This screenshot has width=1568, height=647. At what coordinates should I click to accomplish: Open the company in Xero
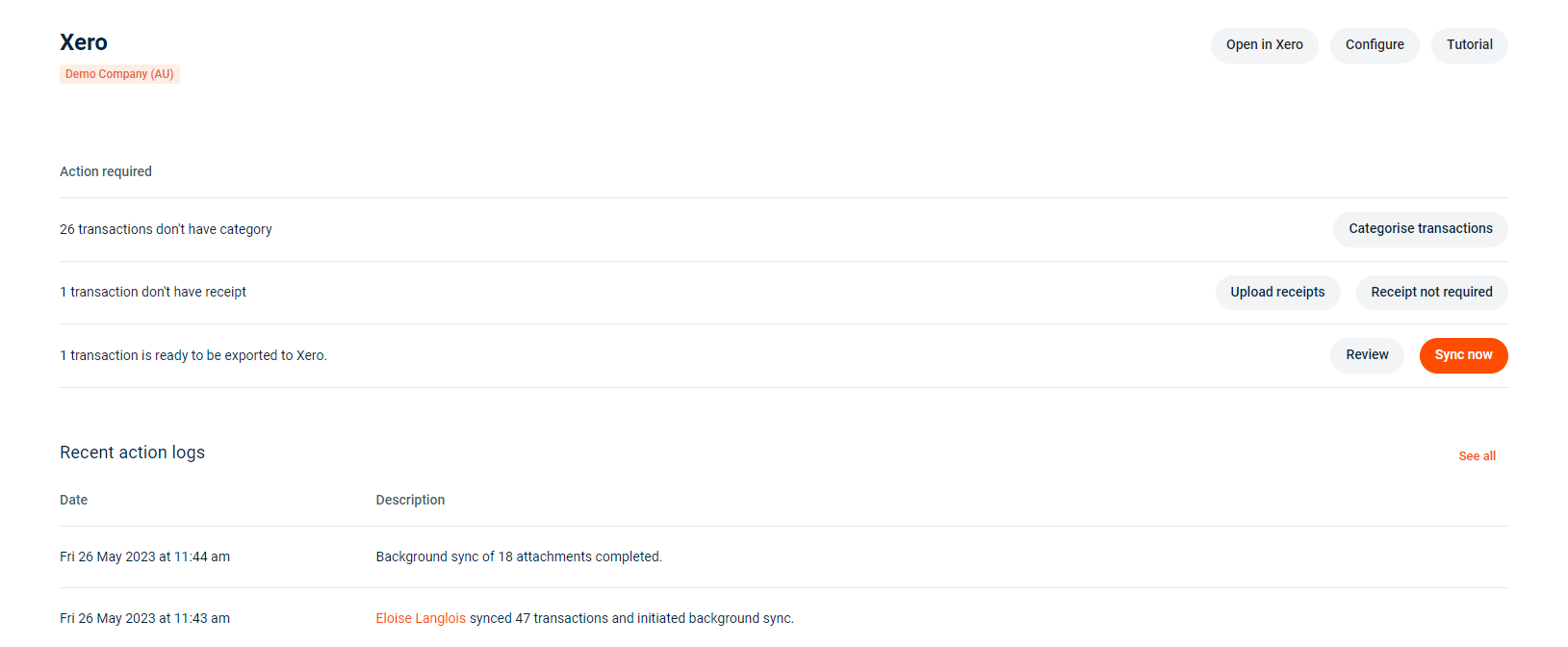coord(1264,44)
